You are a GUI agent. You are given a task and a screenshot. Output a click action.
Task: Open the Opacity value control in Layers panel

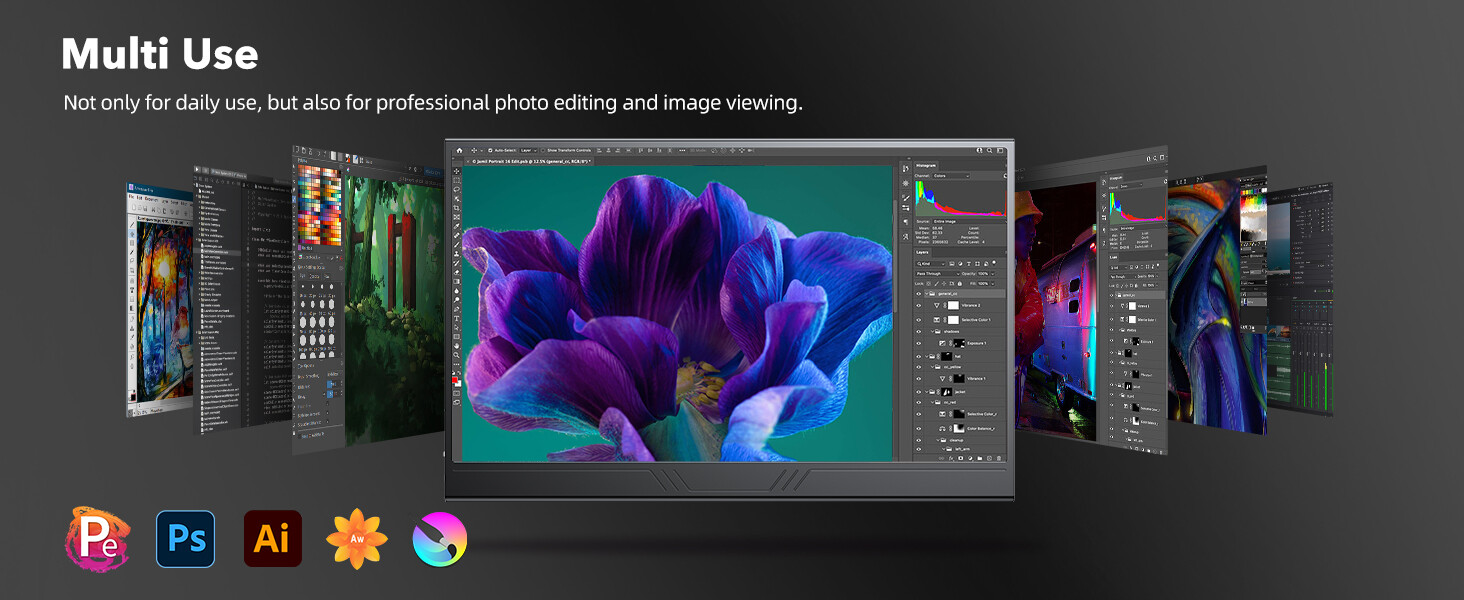[x=983, y=274]
